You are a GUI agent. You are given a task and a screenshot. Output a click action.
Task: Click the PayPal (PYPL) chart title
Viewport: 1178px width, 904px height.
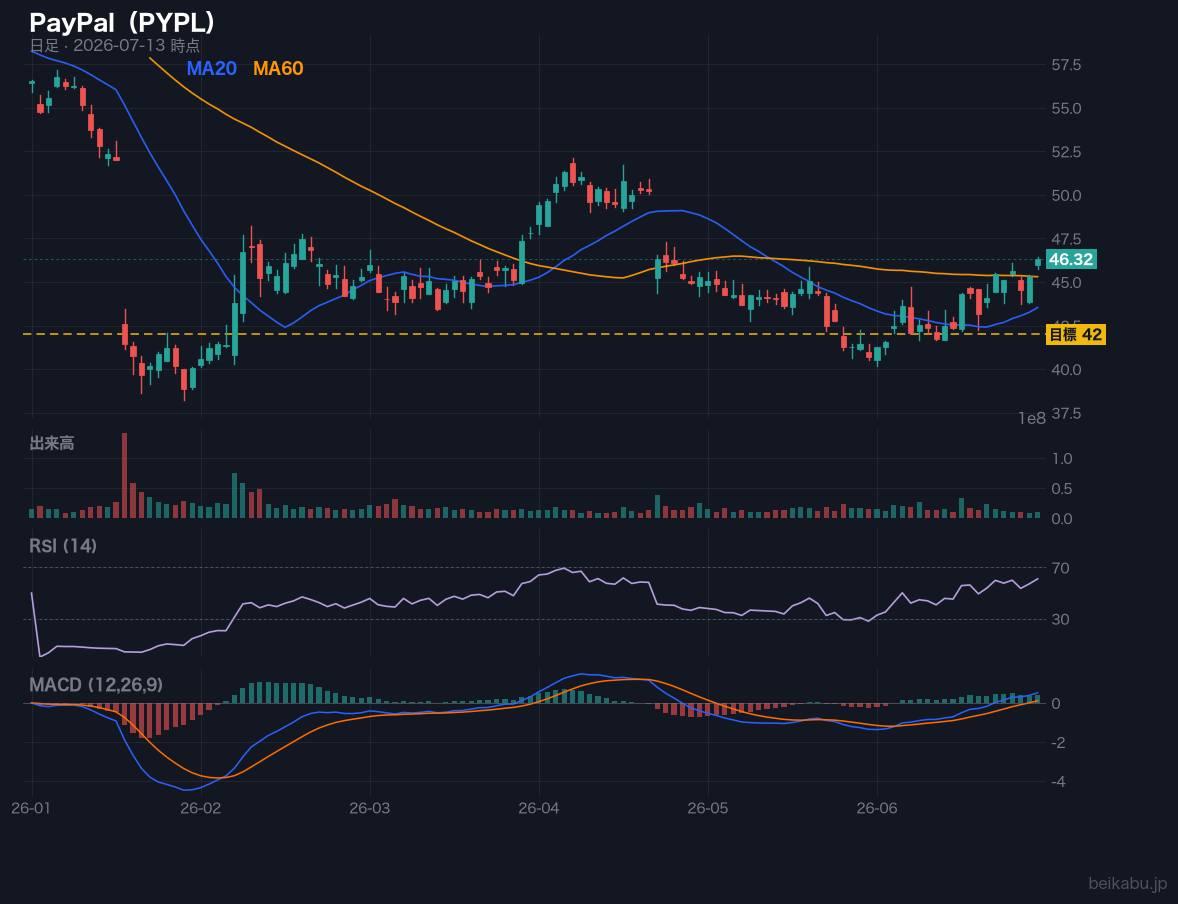(122, 23)
